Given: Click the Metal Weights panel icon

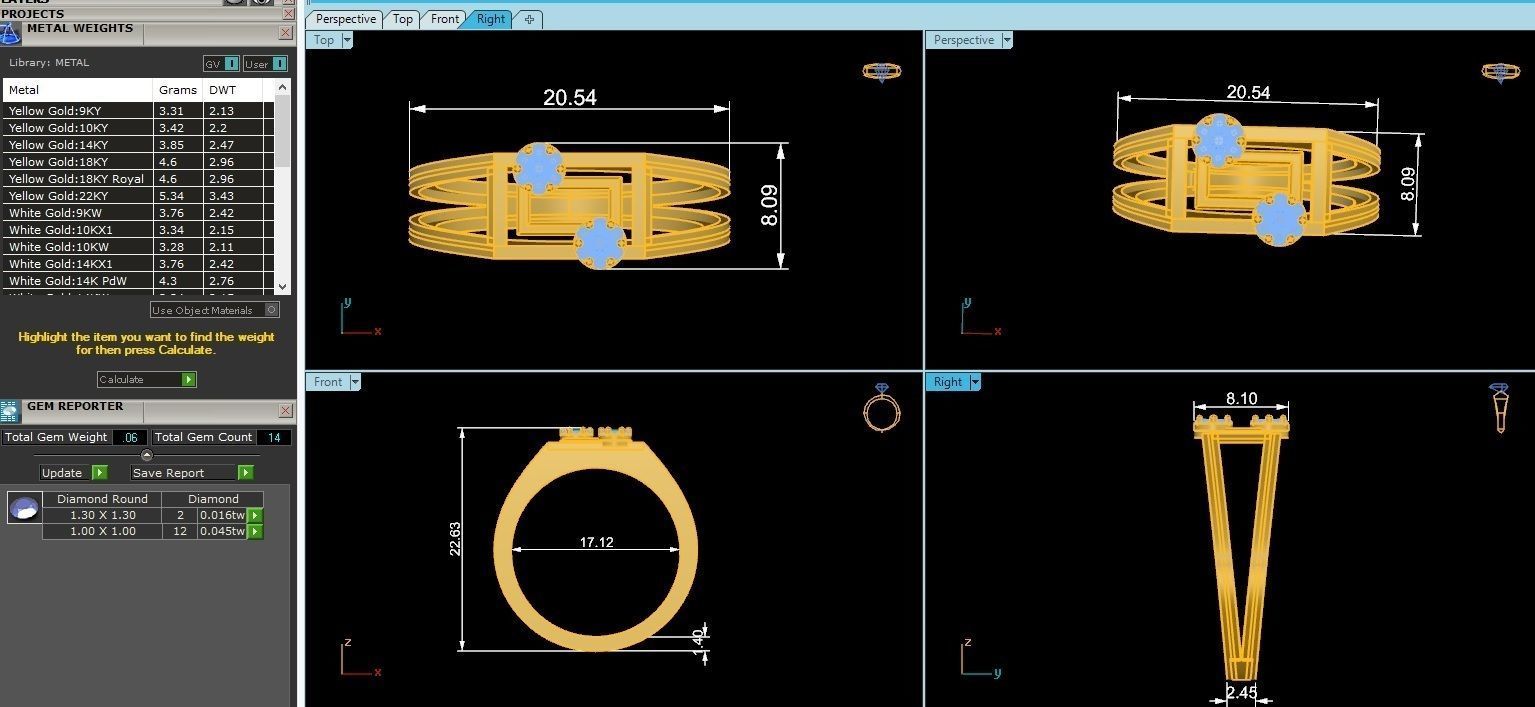Looking at the screenshot, I should coord(10,33).
